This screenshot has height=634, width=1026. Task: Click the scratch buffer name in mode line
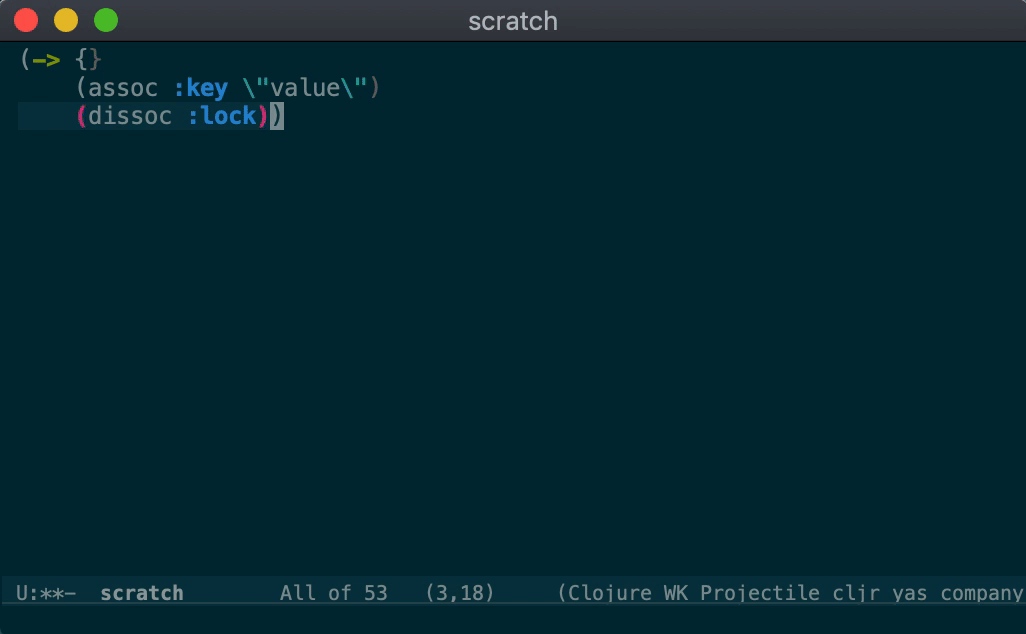(x=141, y=593)
